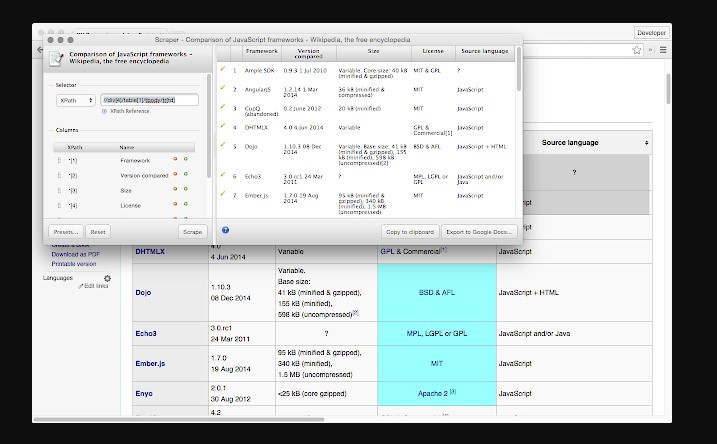Click the checkmark on the Echo3 result row
717x444 pixels.
[223, 175]
